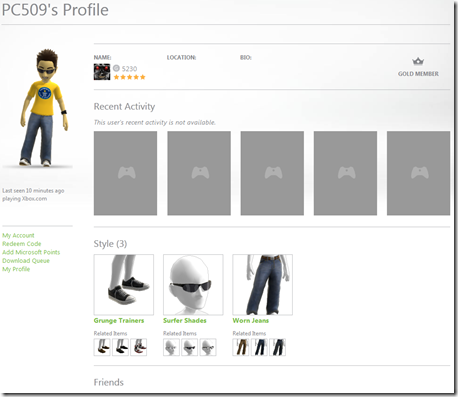Viewport: 458px width, 397px height.
Task: Select the Surfer Shades sunglasses image
Action: (x=193, y=285)
